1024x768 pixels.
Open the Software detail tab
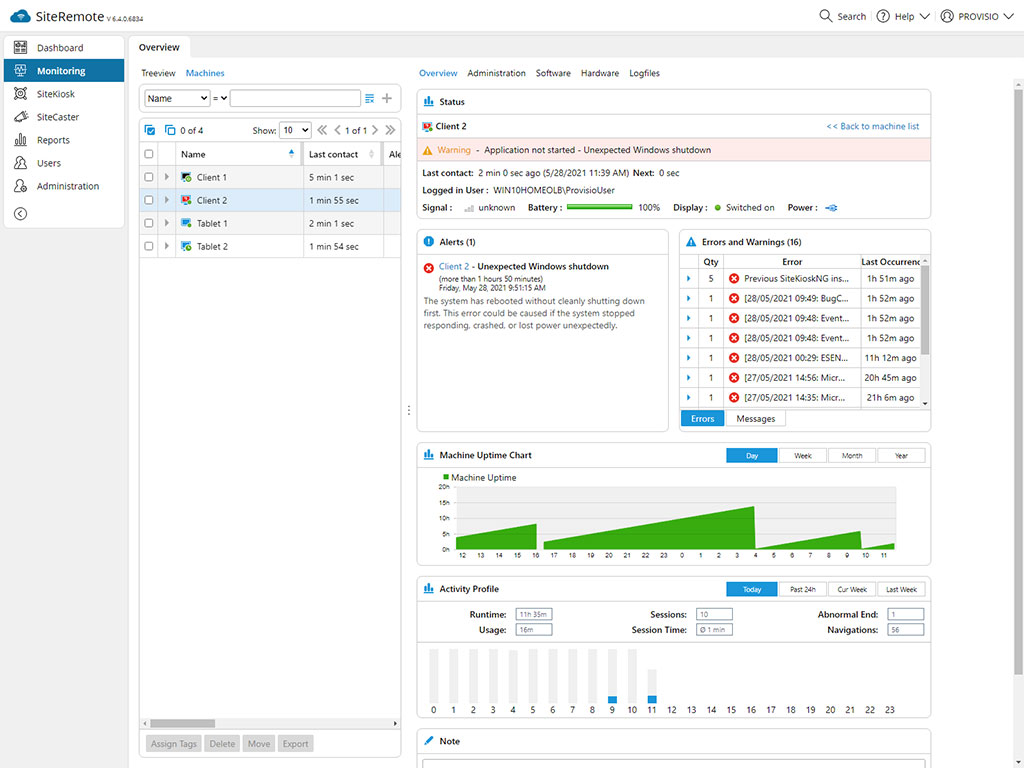pyautogui.click(x=553, y=72)
